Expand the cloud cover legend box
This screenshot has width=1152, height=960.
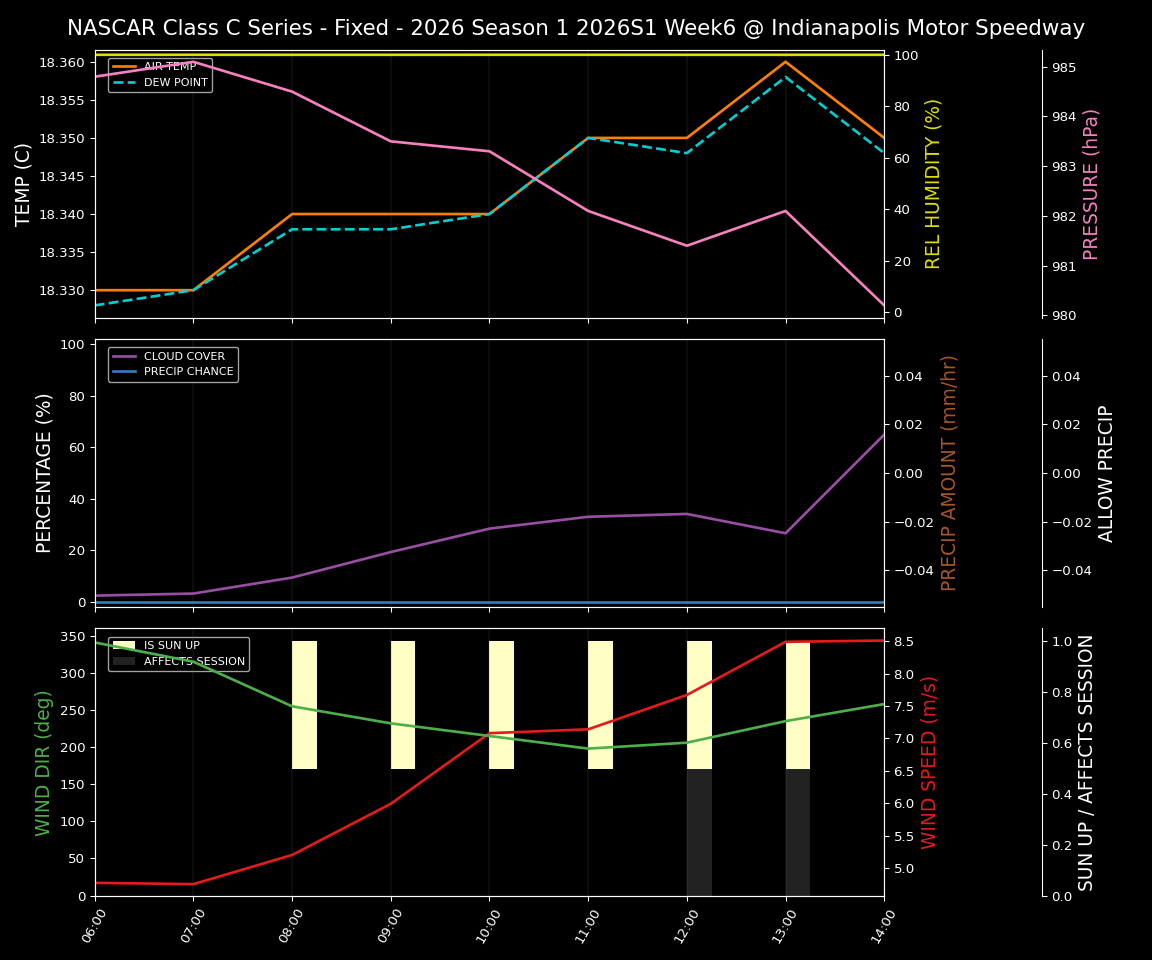click(x=172, y=363)
